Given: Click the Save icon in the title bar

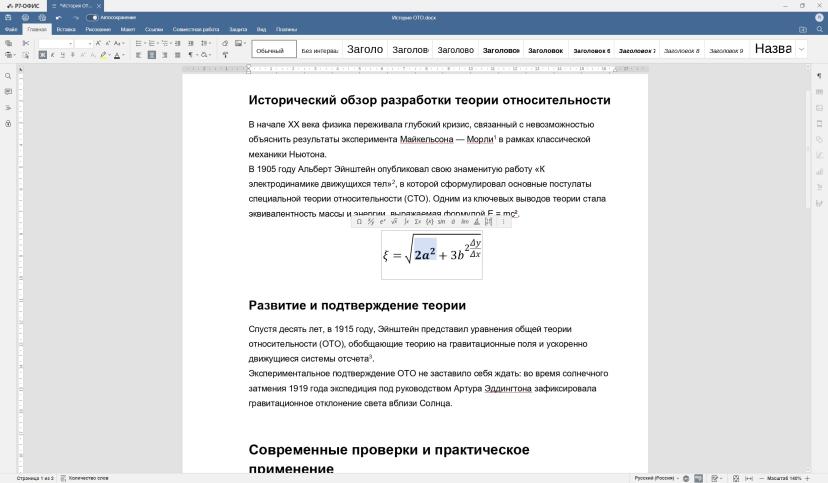Looking at the screenshot, I should 8,18.
